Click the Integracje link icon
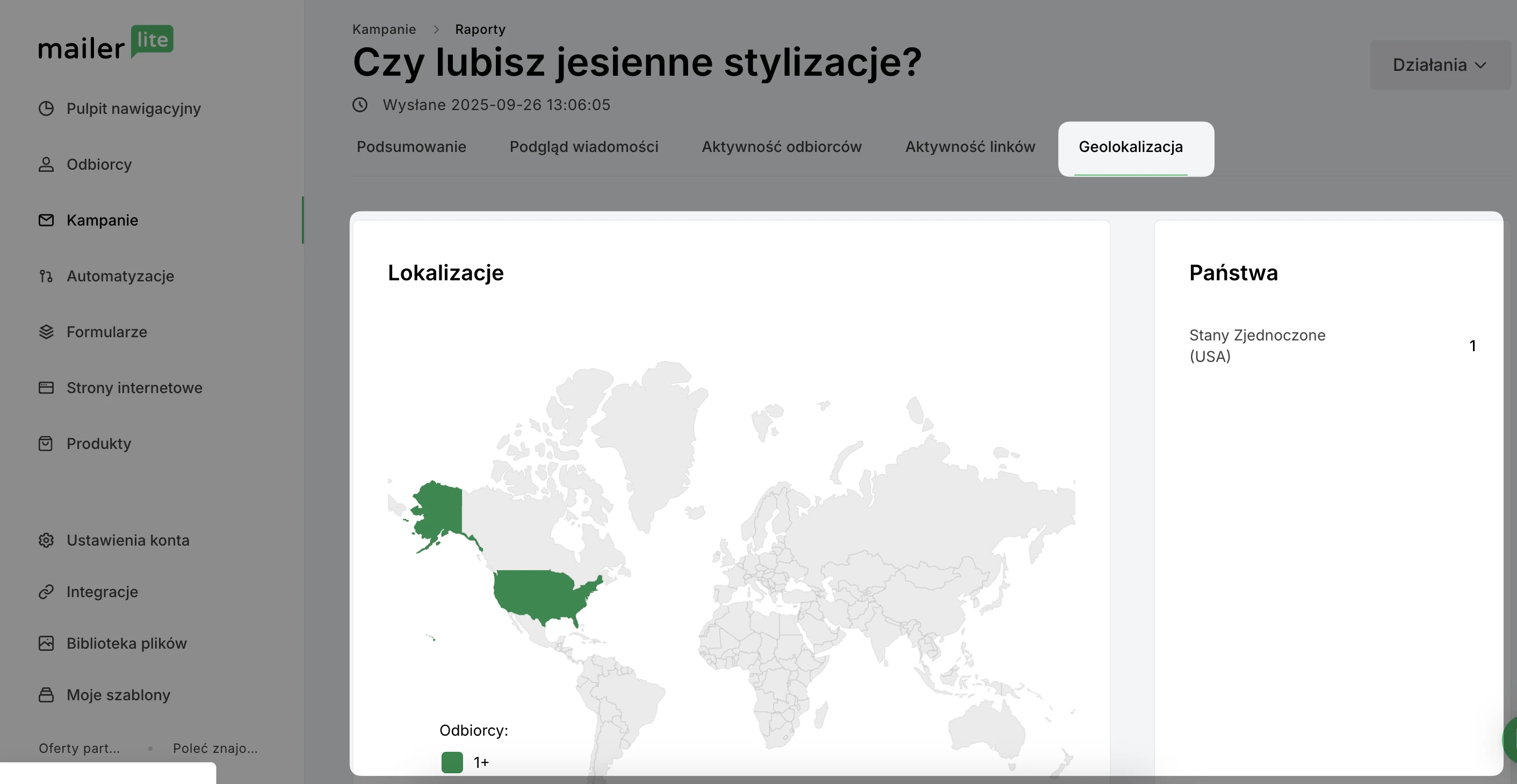 (x=46, y=592)
